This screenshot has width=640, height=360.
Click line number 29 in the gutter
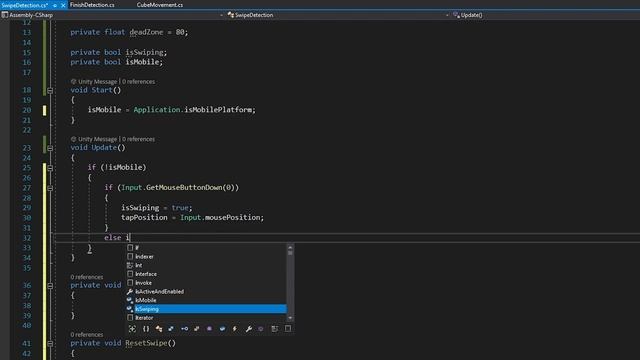coord(27,208)
